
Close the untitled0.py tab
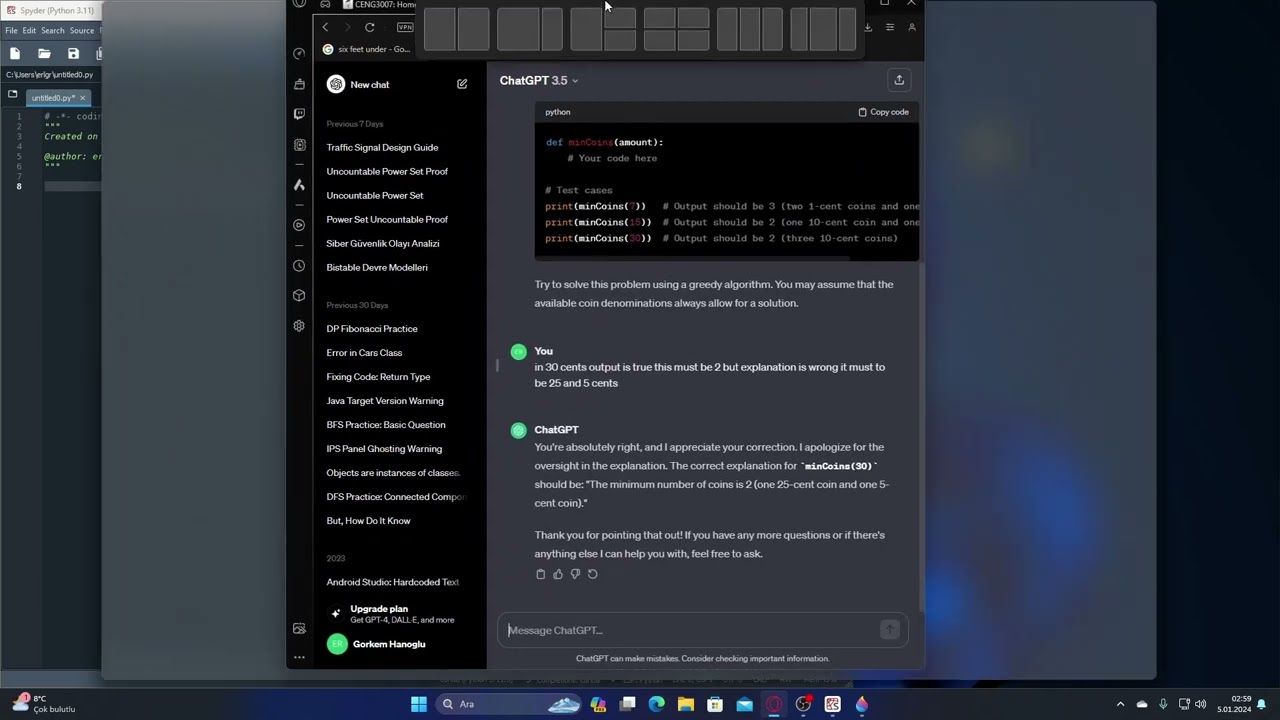click(83, 98)
